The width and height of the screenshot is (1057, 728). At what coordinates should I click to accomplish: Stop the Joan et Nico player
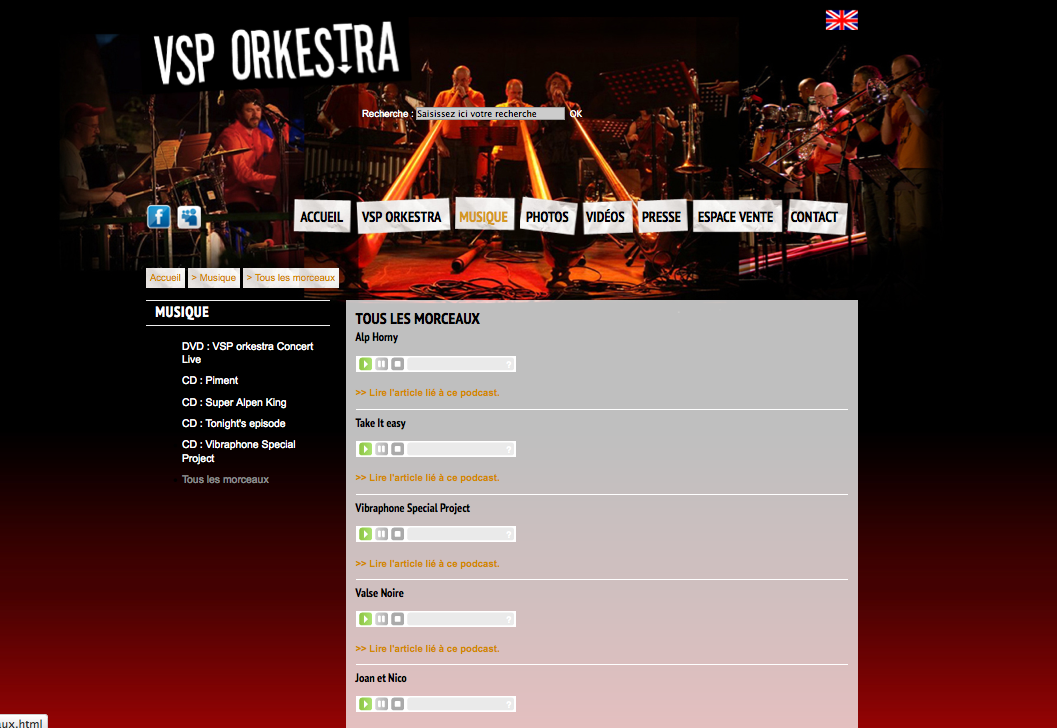(398, 704)
